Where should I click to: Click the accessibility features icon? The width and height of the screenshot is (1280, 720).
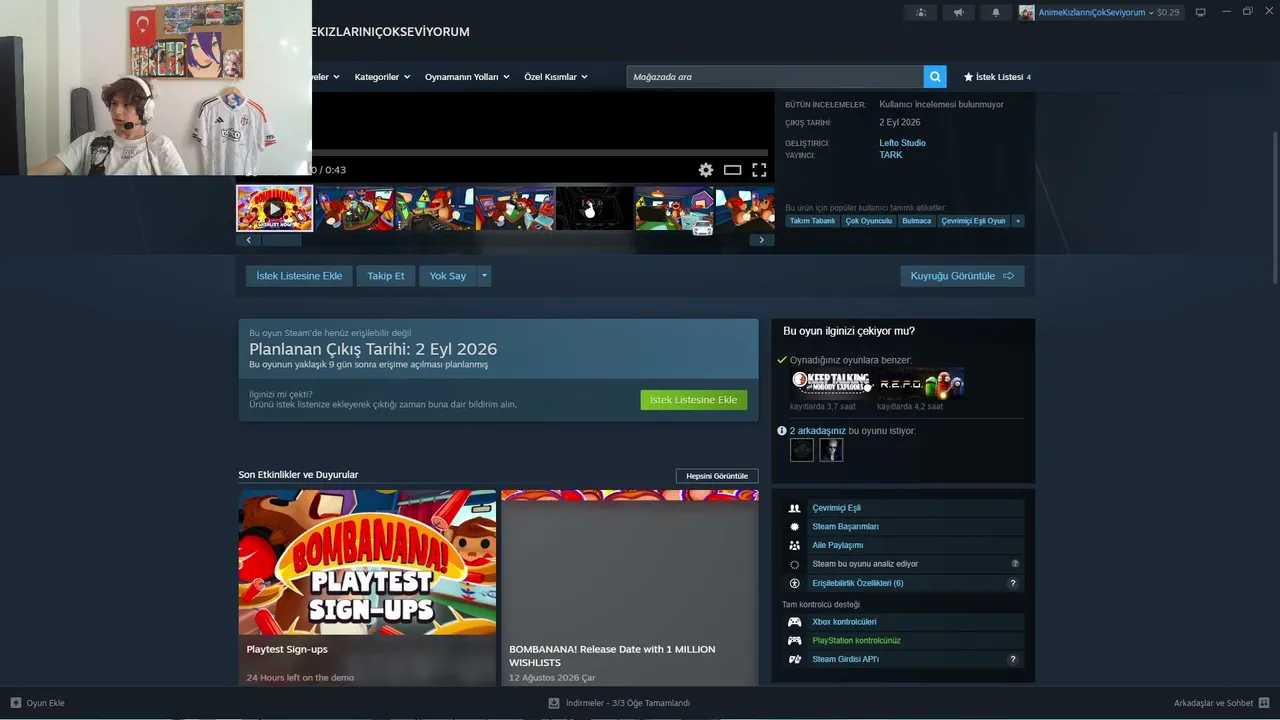click(795, 583)
